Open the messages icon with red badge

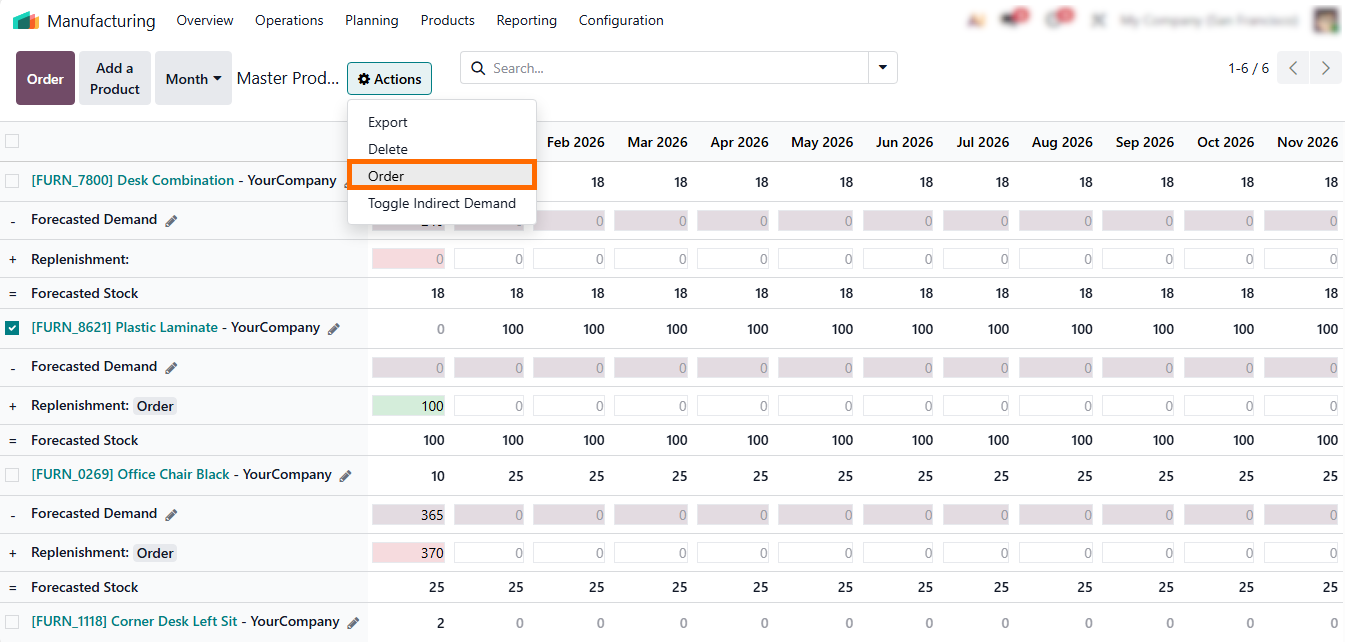tap(1012, 20)
